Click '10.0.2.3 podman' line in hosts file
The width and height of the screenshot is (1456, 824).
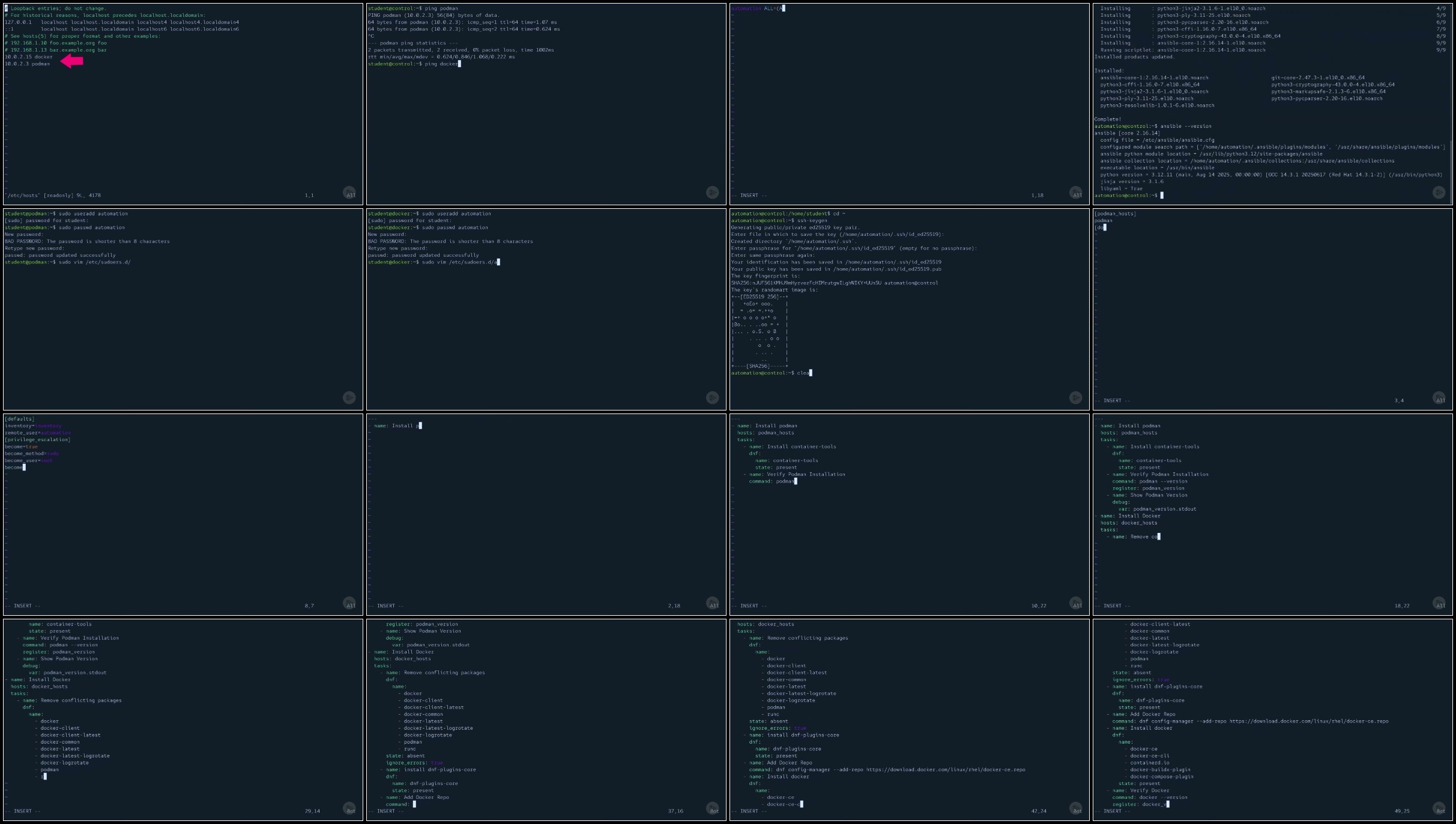[x=28, y=64]
